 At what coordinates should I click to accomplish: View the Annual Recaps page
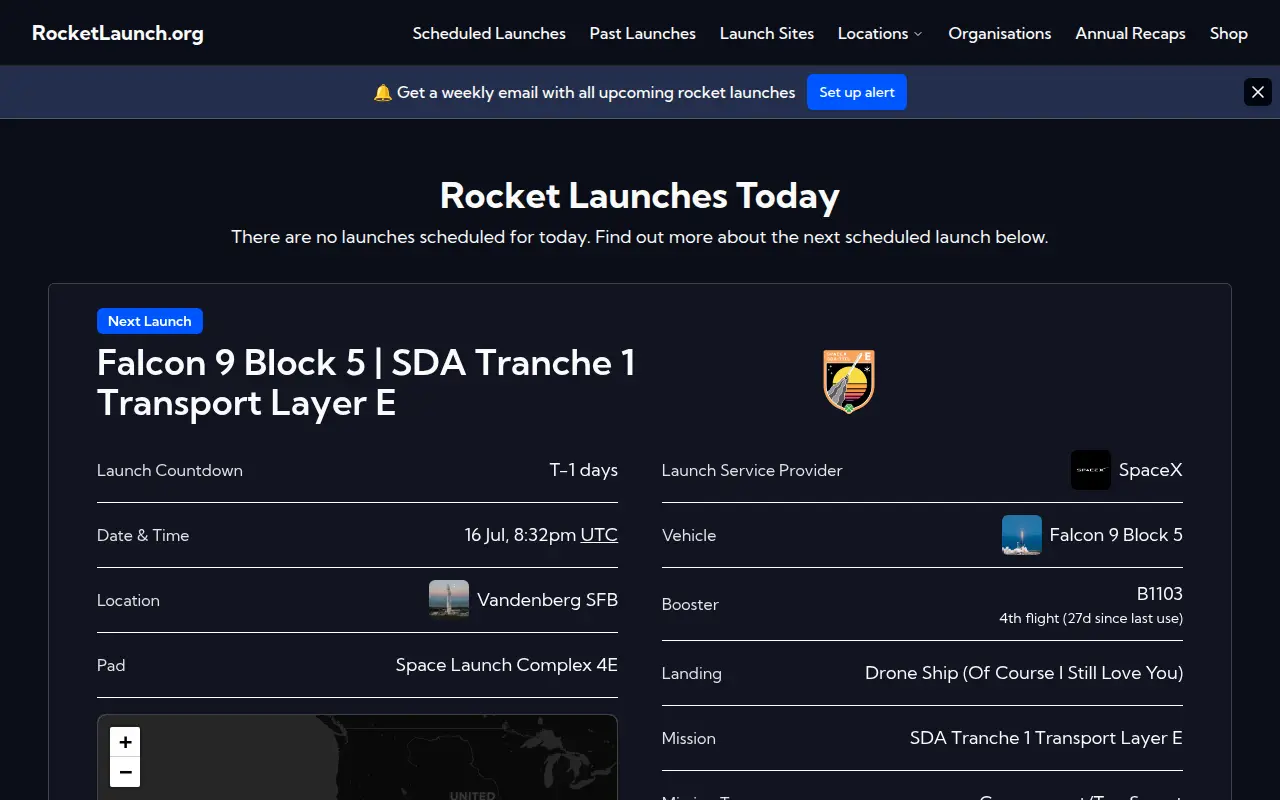tap(1130, 33)
